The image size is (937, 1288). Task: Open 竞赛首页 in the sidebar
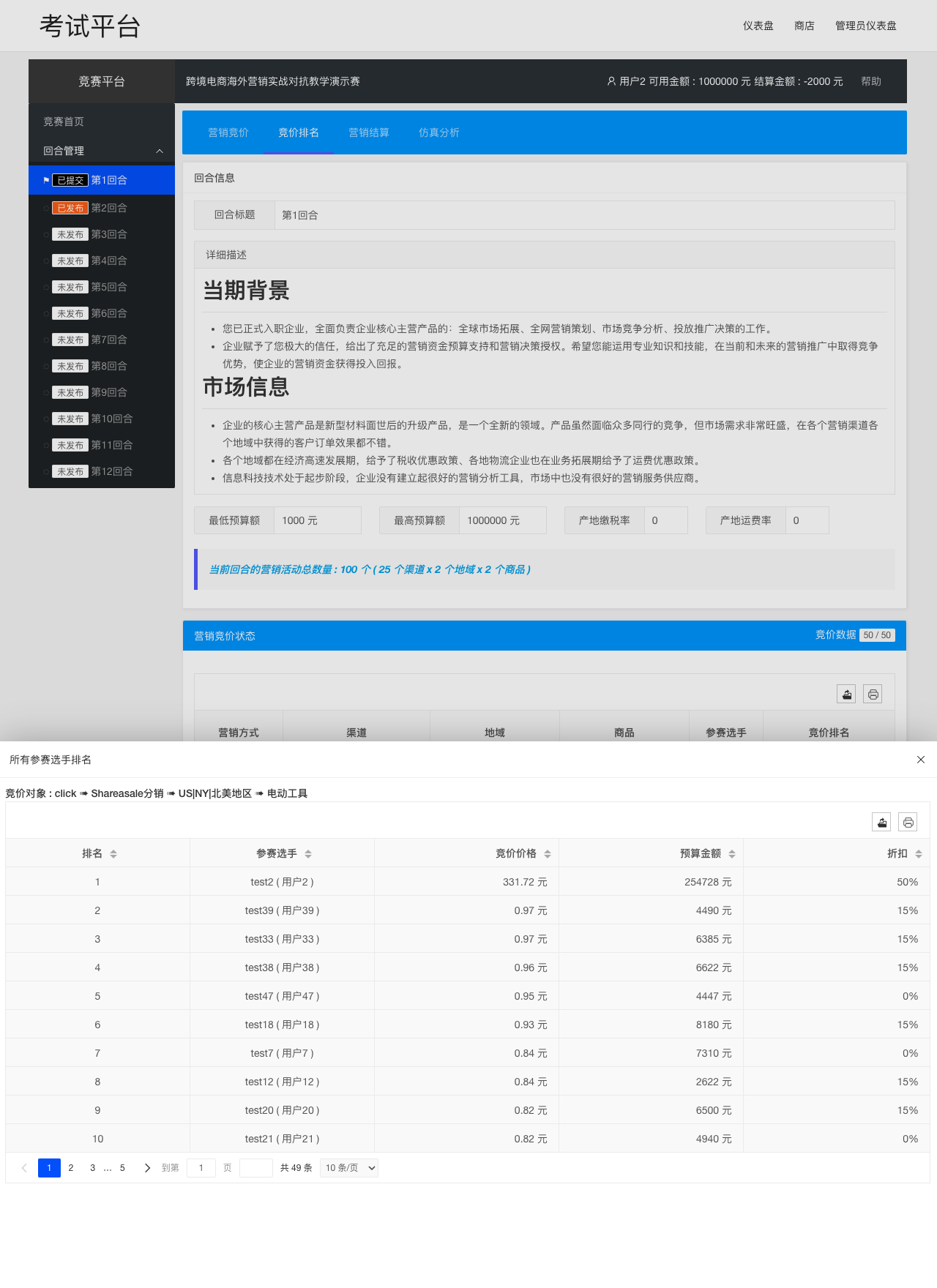102,121
